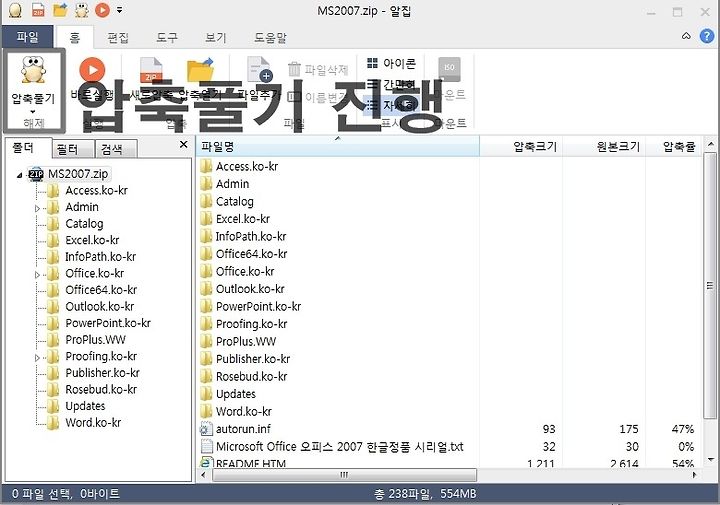Sort by 압축크기 column header
Viewport: 720px width, 505px height.
point(521,146)
